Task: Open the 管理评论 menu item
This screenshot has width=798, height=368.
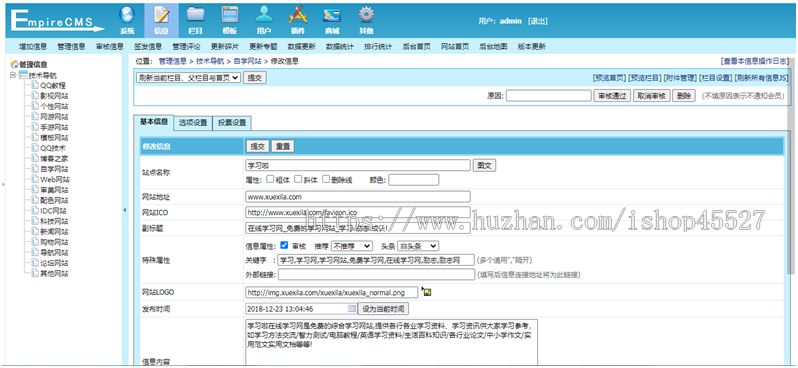Action: click(x=186, y=46)
